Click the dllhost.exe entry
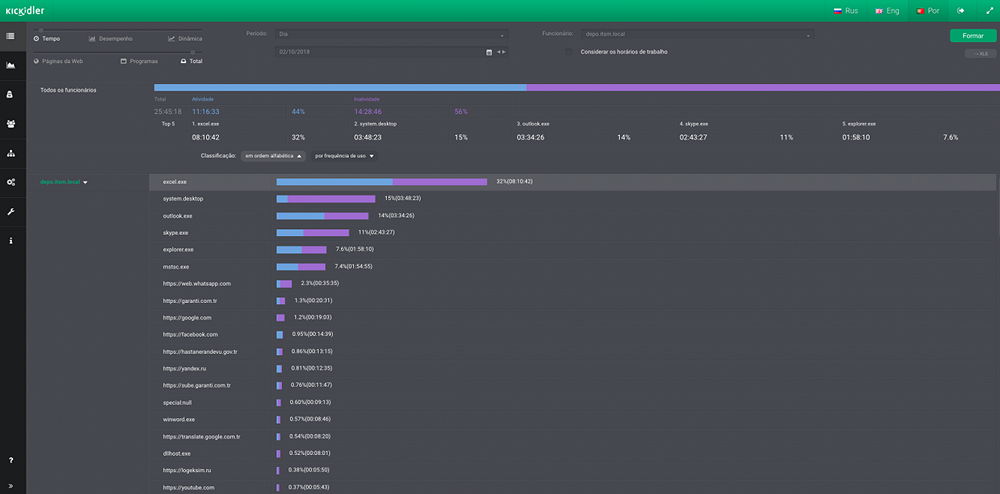The image size is (1000, 494). [x=177, y=453]
